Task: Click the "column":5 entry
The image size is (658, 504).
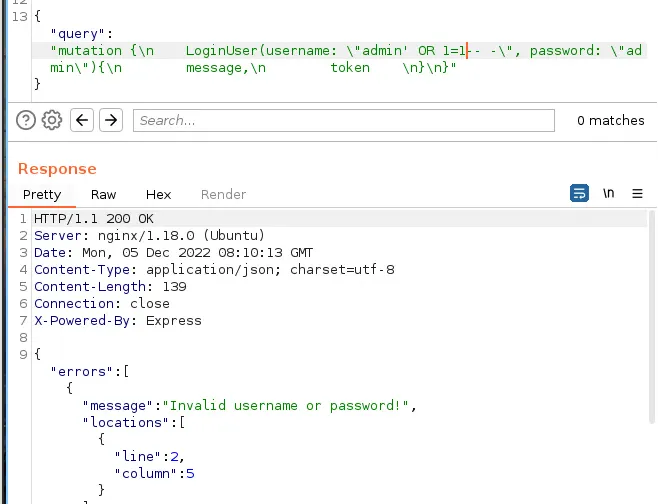Action: coord(154,473)
